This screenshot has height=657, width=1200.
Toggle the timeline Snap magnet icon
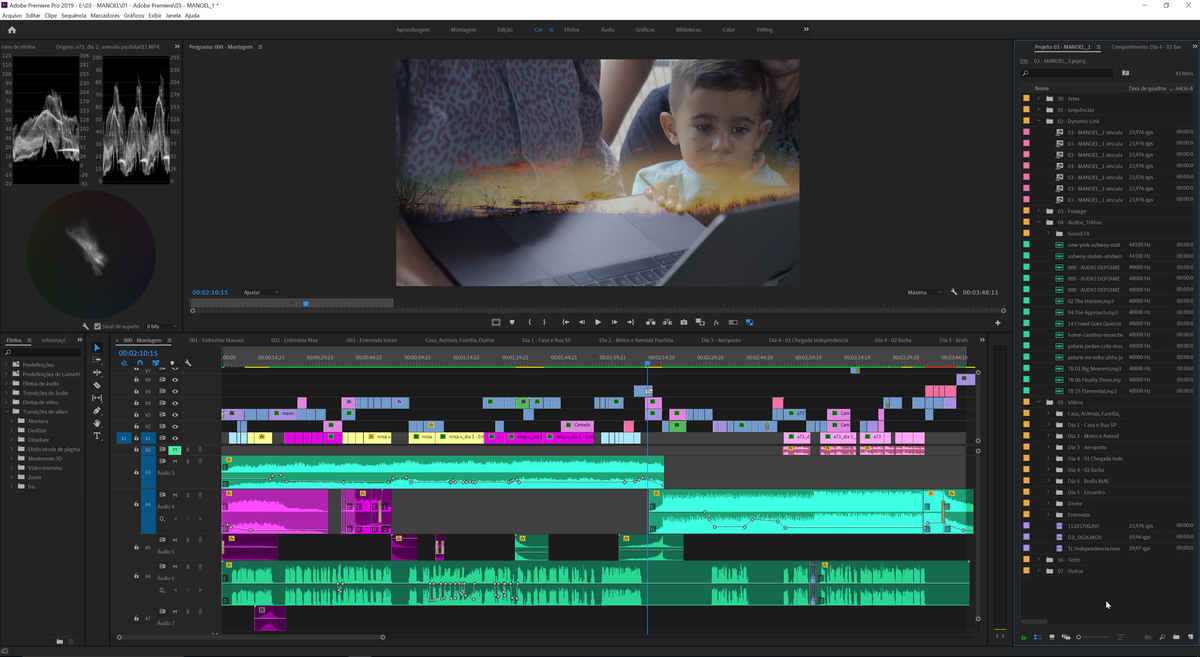point(139,363)
